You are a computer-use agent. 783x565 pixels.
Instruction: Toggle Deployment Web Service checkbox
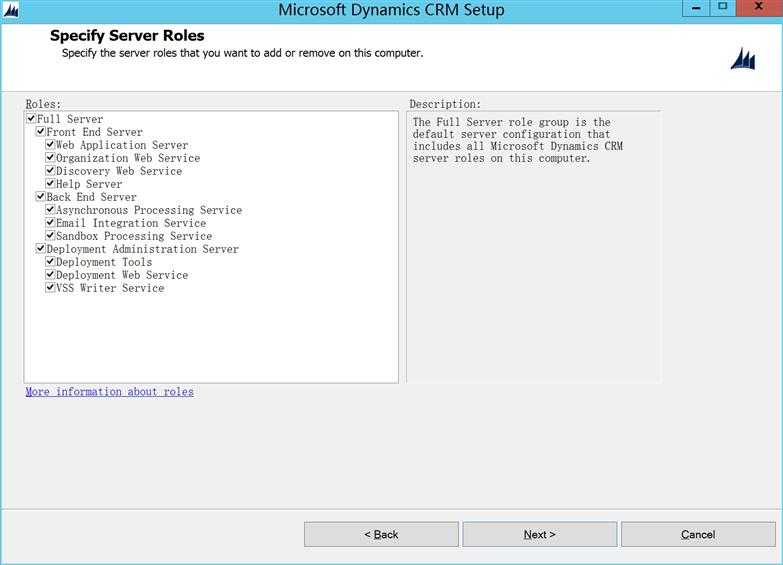[50, 274]
